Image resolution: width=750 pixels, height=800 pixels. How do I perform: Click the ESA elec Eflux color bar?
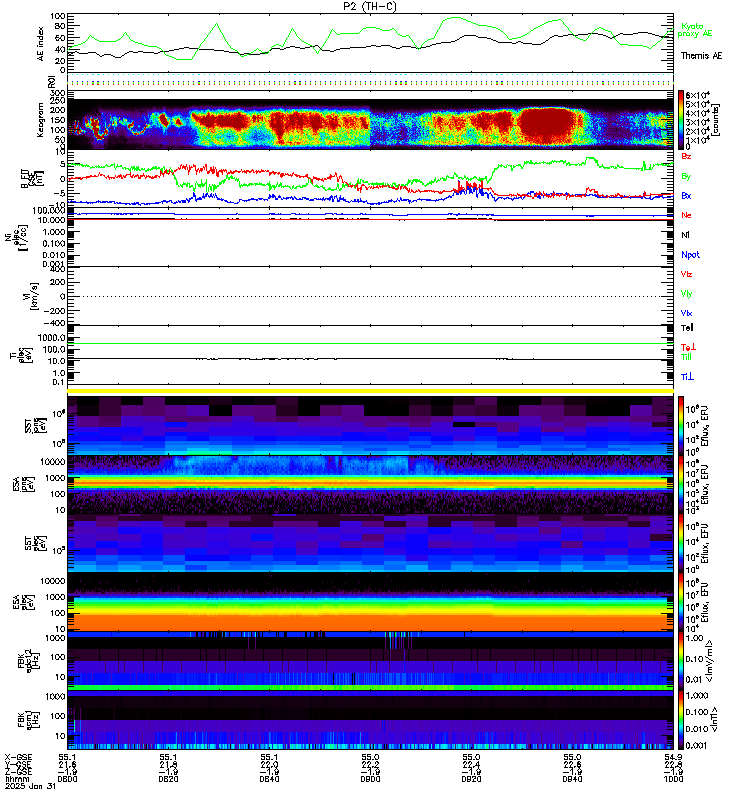pos(681,602)
